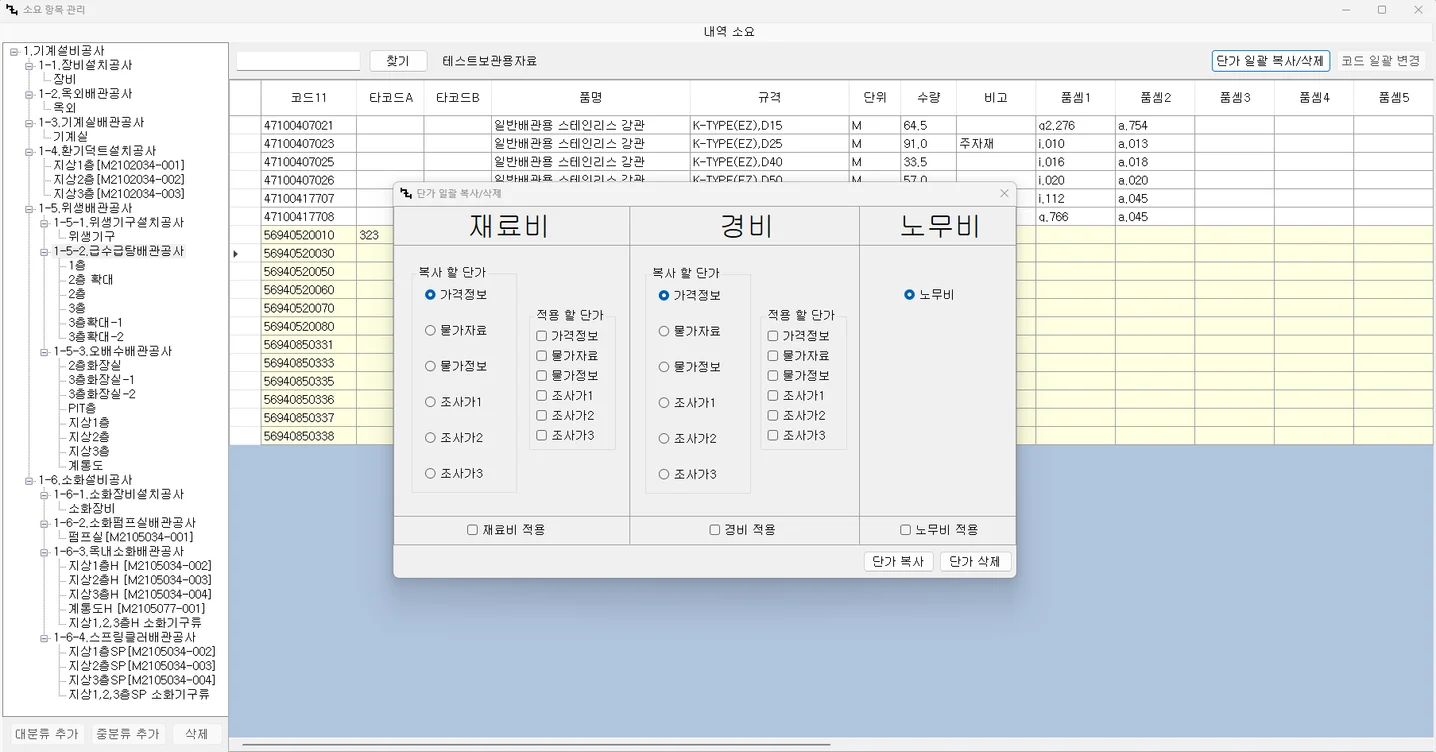Click the cell with code 56940850338
This screenshot has height=752, width=1436.
[309, 436]
